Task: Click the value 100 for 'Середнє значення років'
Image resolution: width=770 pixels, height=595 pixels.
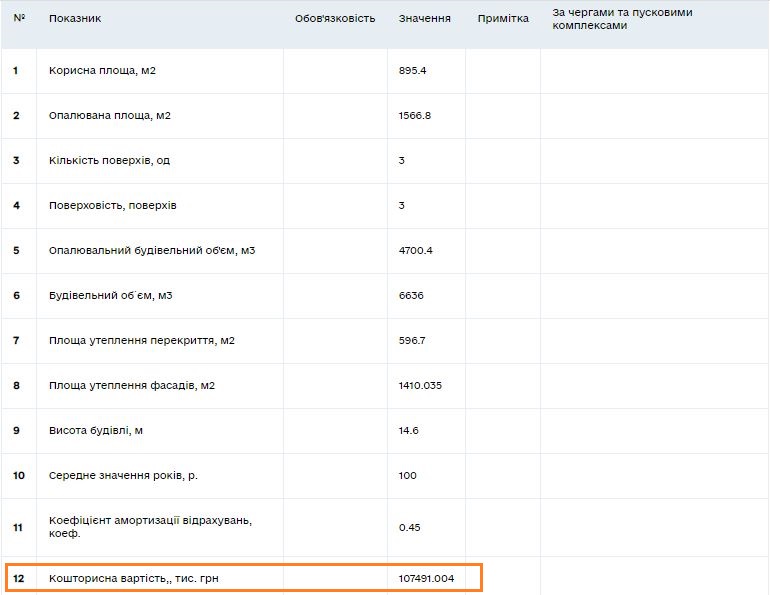Action: point(408,476)
